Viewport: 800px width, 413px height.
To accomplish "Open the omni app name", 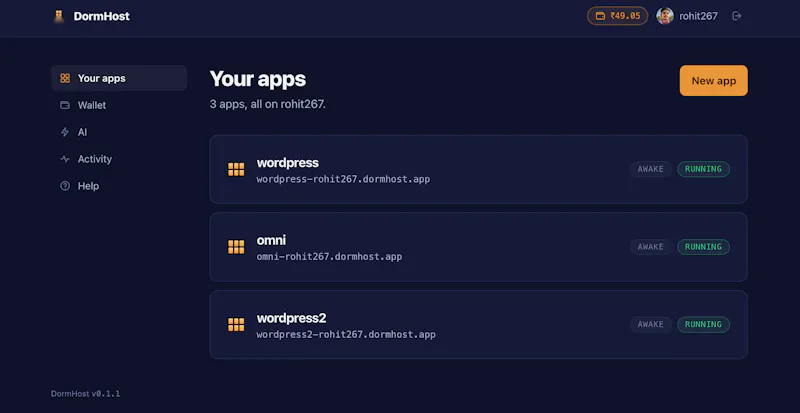I will pos(271,240).
